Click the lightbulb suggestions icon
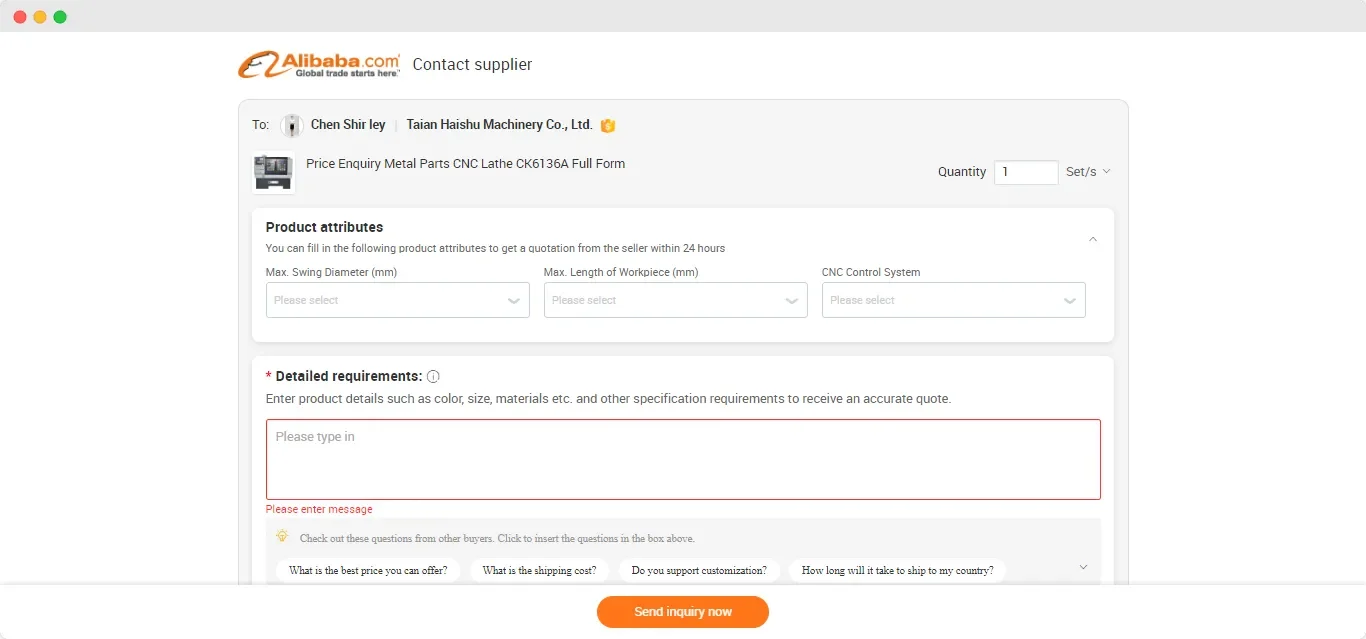1366x639 pixels. tap(282, 537)
